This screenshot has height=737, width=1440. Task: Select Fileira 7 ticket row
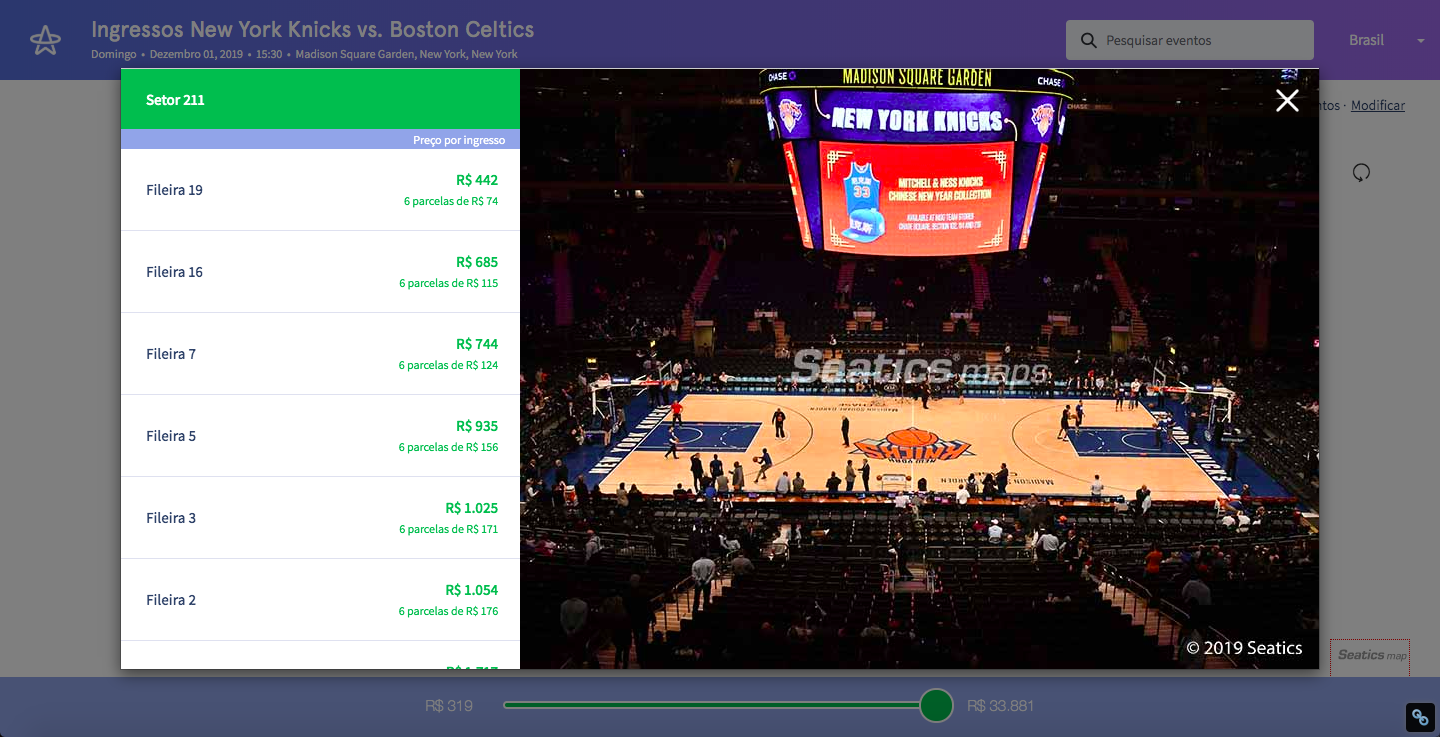(320, 354)
